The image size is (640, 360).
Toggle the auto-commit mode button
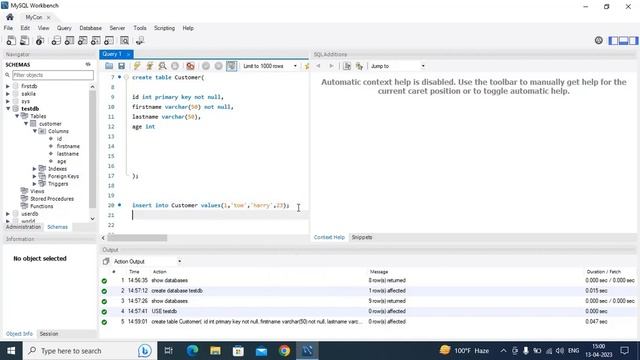[x=231, y=66]
